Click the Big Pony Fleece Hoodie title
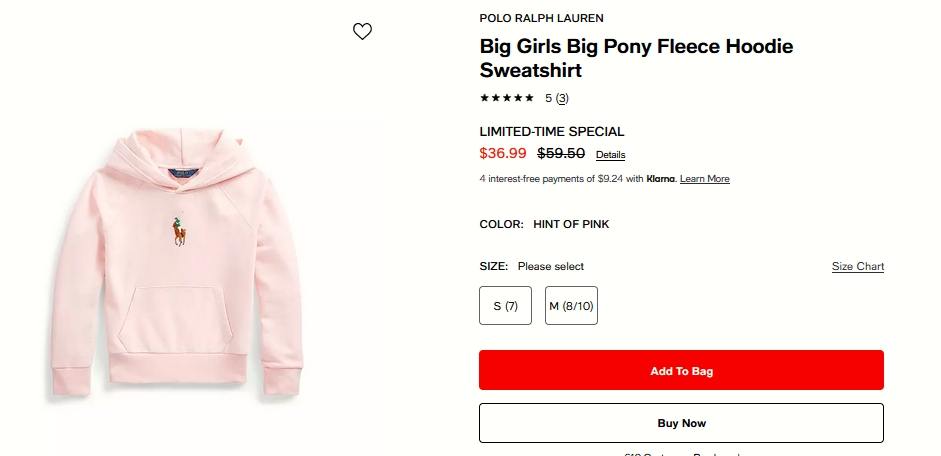 click(x=636, y=58)
